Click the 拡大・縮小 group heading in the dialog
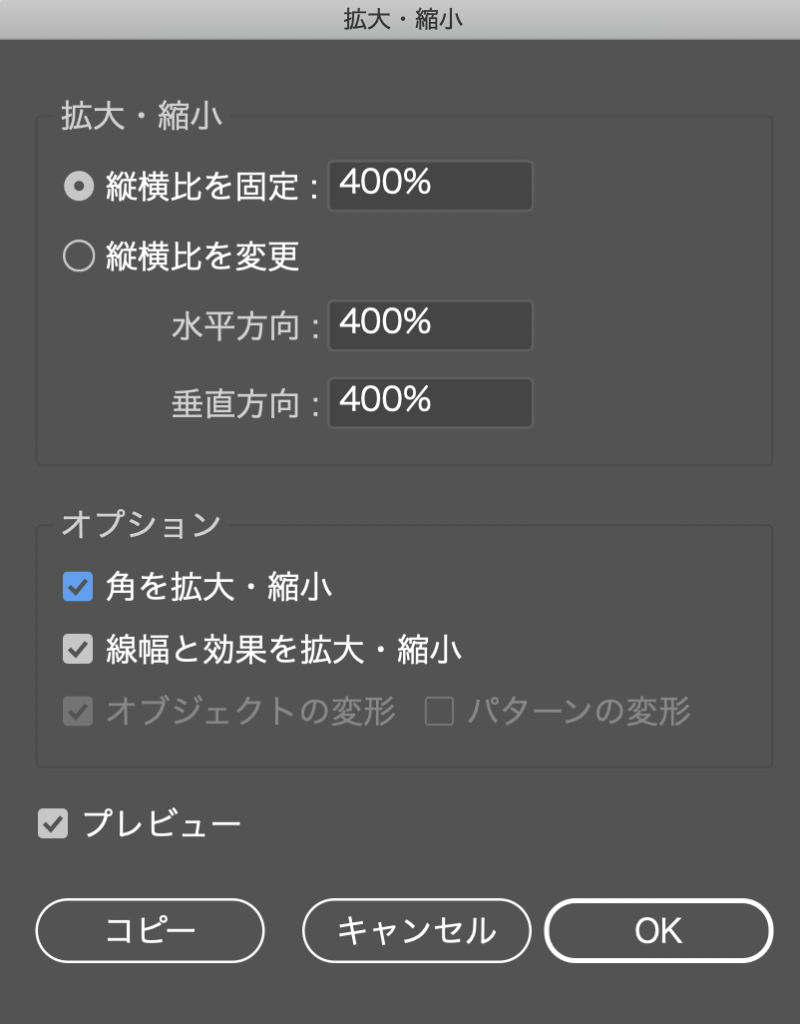 (140, 116)
